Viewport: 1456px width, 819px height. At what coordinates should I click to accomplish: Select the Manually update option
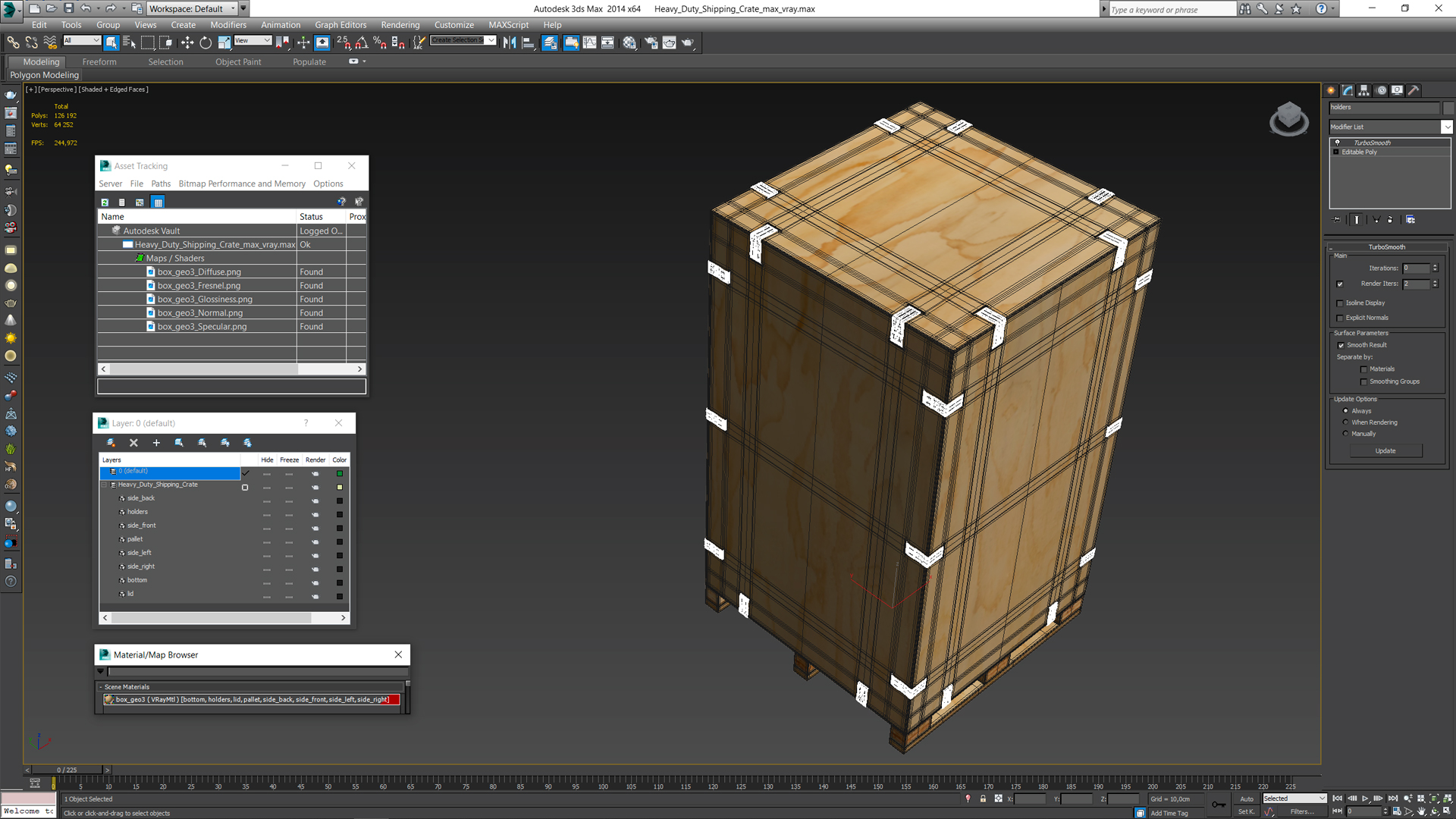coord(1346,434)
